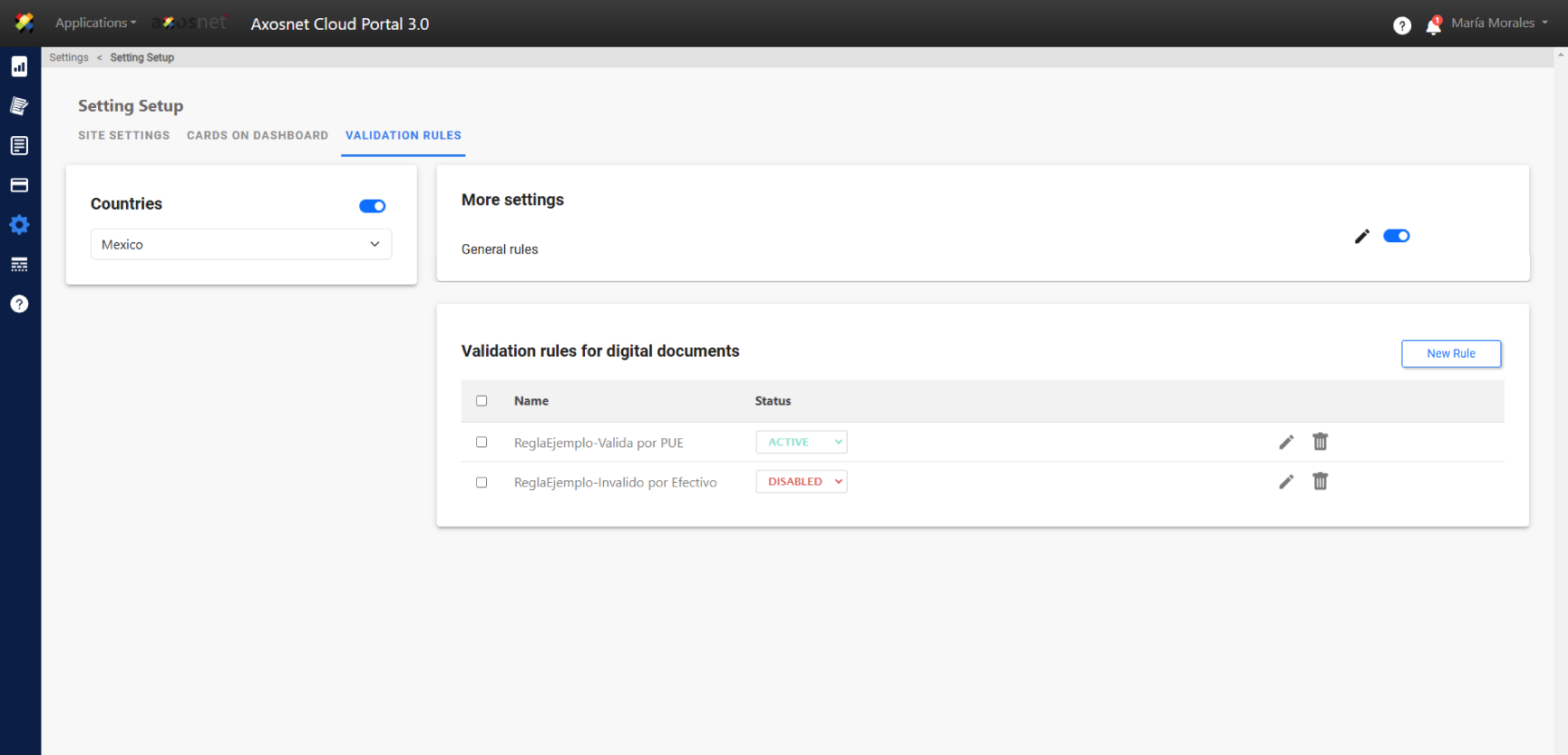
Task: Switch to the Site Settings tab
Action: (x=123, y=135)
